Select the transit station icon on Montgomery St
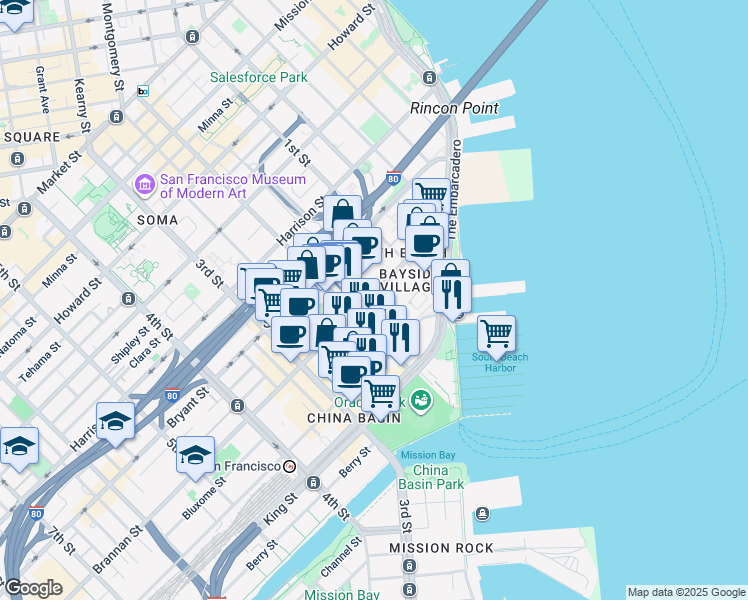This screenshot has width=748, height=600. (143, 91)
